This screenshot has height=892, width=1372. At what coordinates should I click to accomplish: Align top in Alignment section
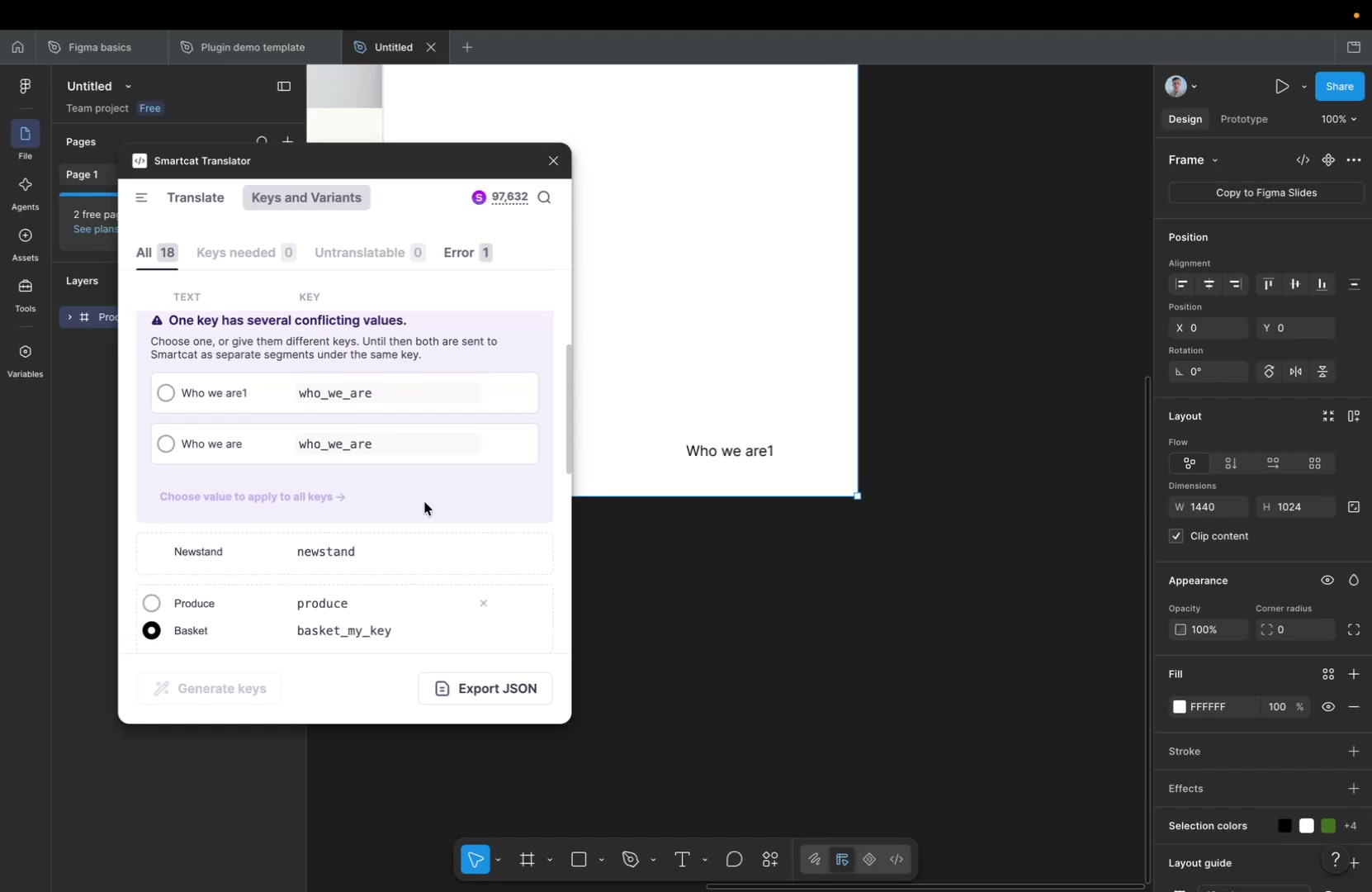click(x=1269, y=284)
